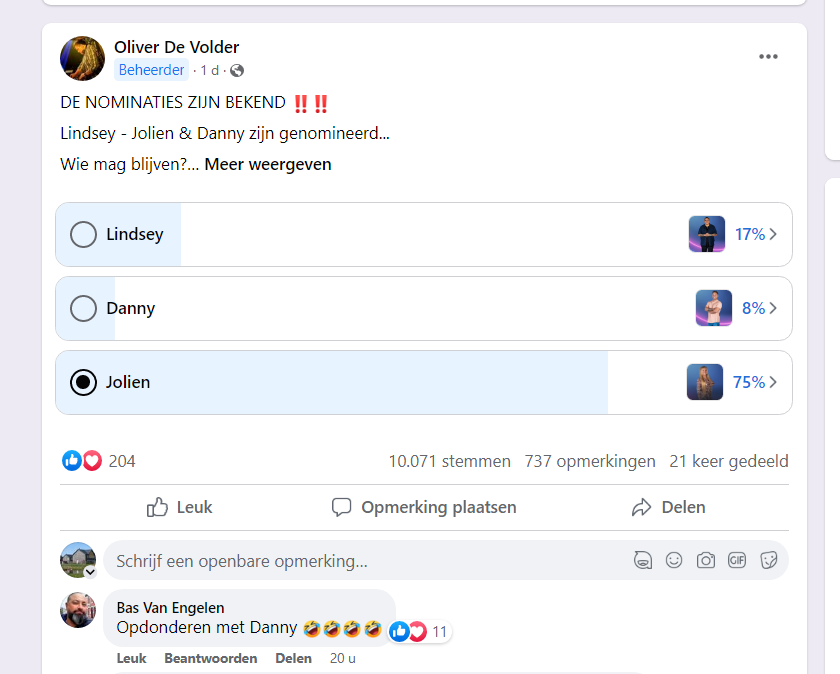The image size is (840, 674).
Task: Add a GIF to the comment
Action: 737,560
